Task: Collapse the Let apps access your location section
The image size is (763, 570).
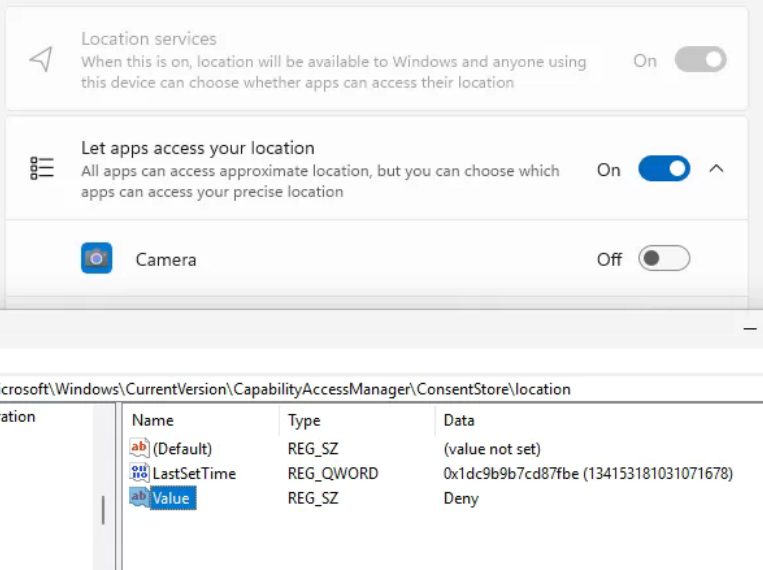Action: (716, 169)
